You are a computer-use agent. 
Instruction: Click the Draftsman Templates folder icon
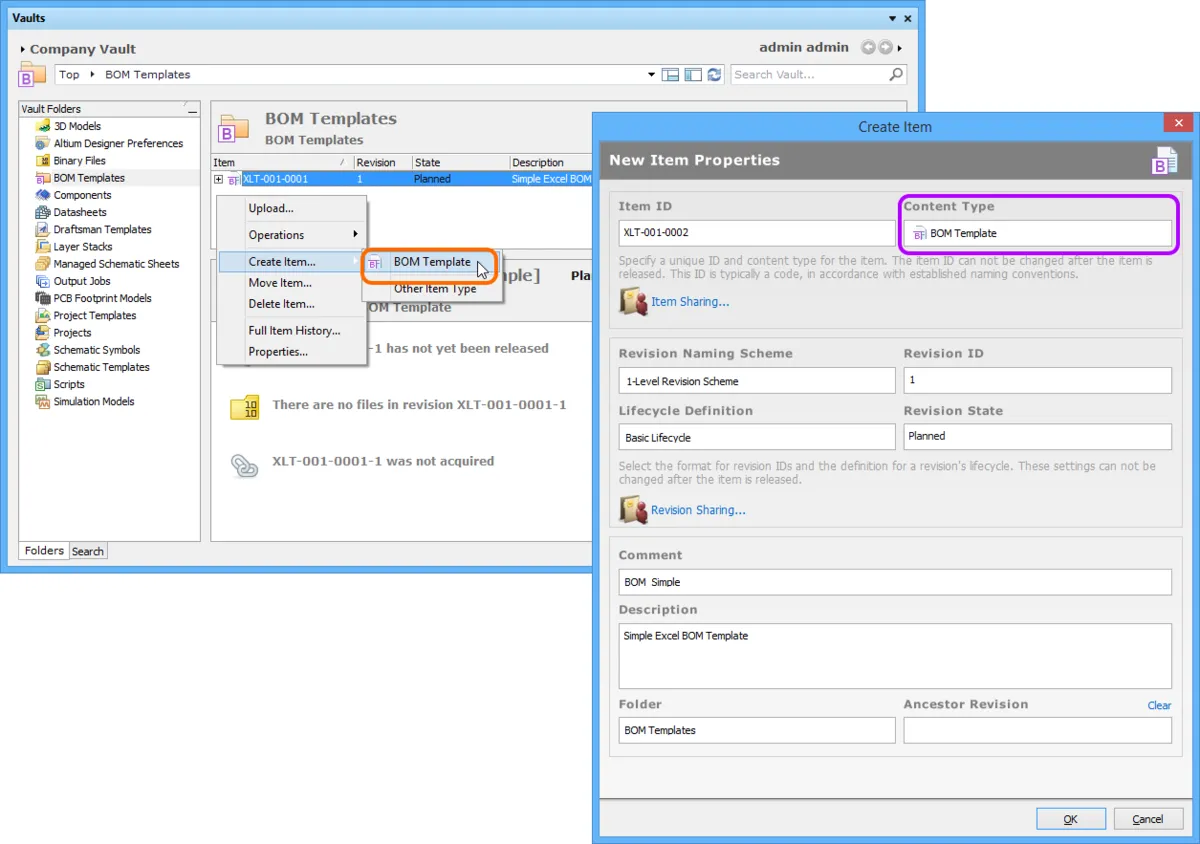(x=43, y=229)
